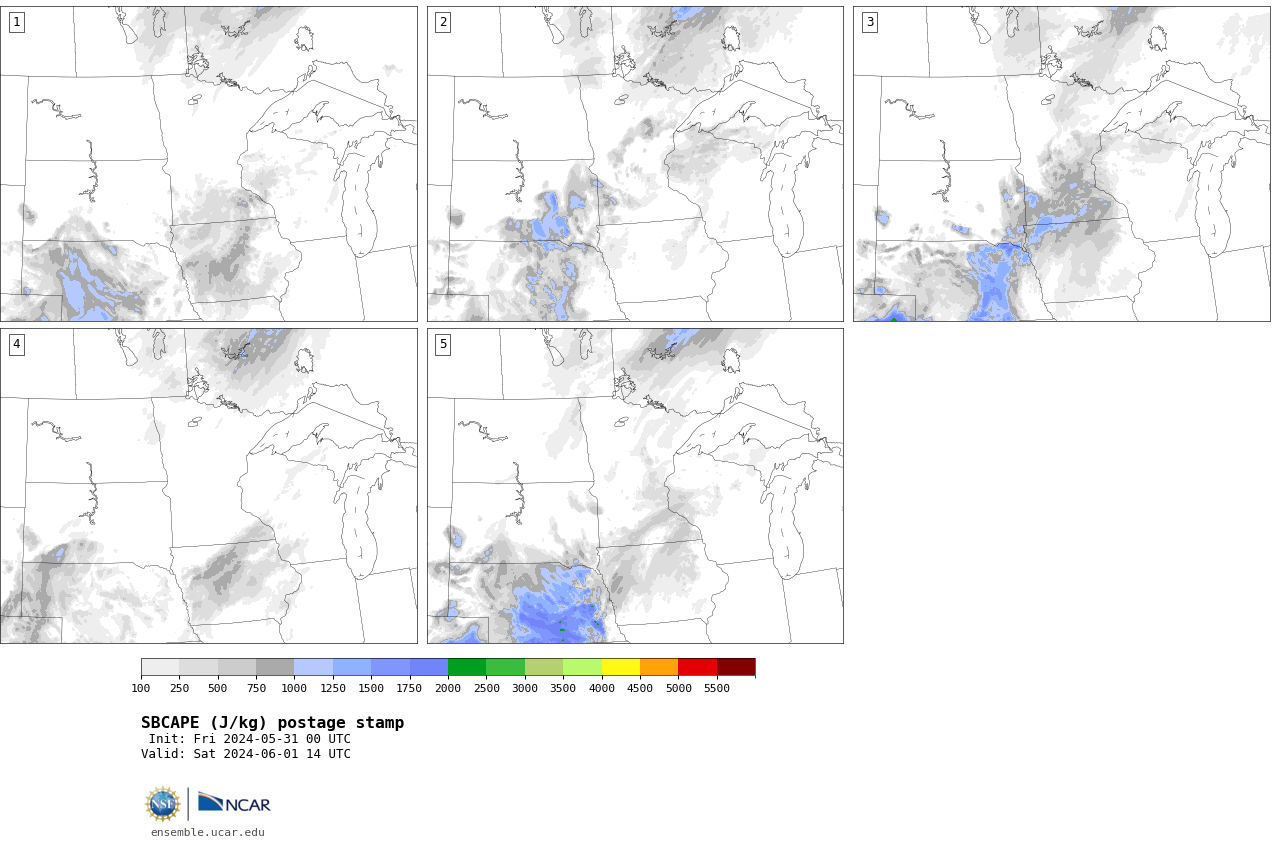Viewport: 1280px width, 844px height.
Task: Click the lightest gray swatch above 100 label
Action: coord(160,667)
